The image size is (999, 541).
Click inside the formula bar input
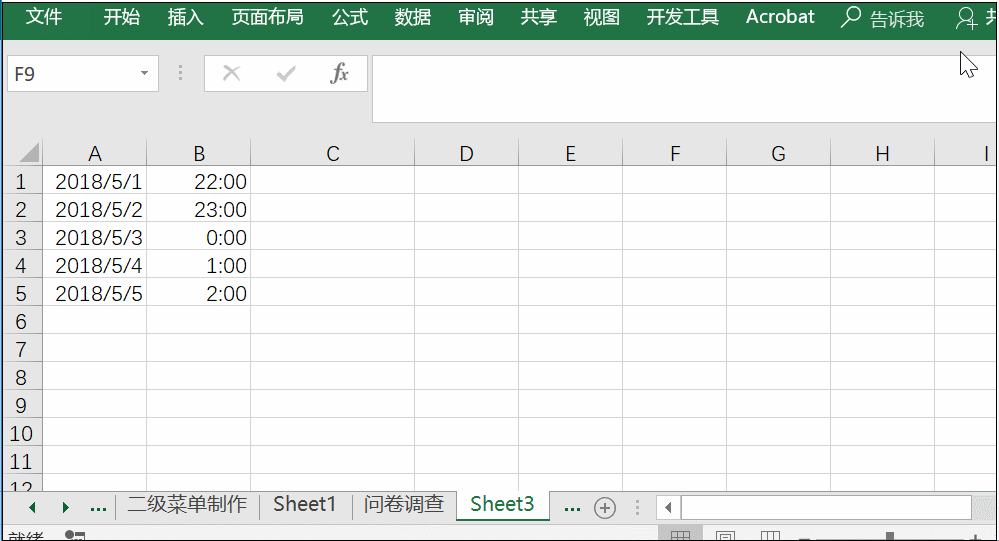684,89
